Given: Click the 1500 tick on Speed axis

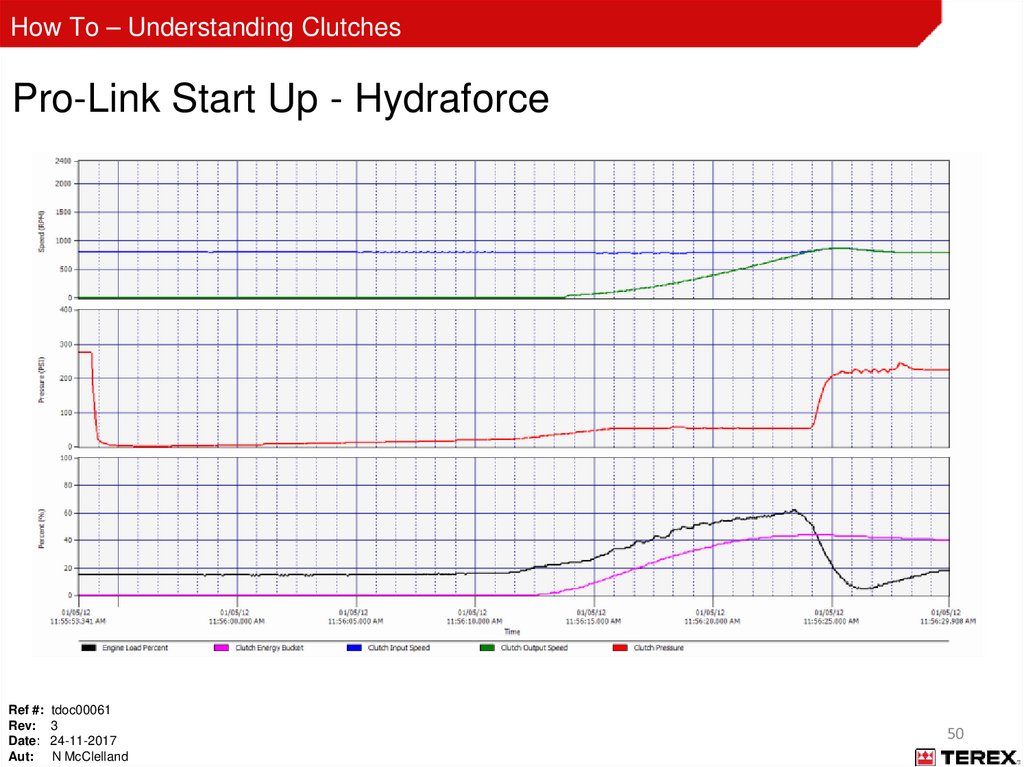Looking at the screenshot, I should coord(63,212).
